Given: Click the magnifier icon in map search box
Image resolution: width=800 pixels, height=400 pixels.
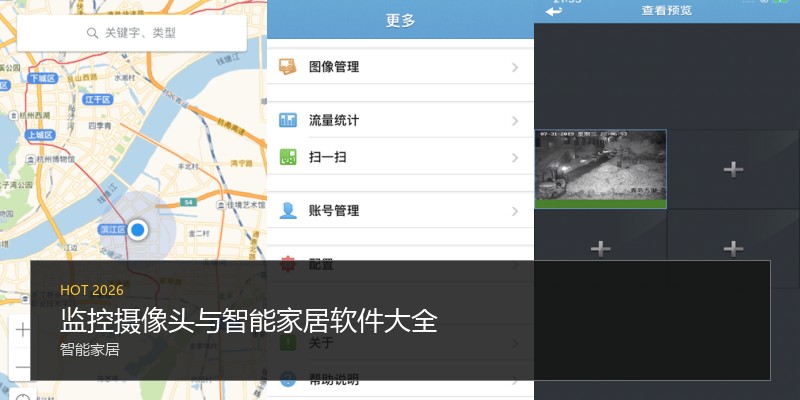Looking at the screenshot, I should click(x=92, y=33).
